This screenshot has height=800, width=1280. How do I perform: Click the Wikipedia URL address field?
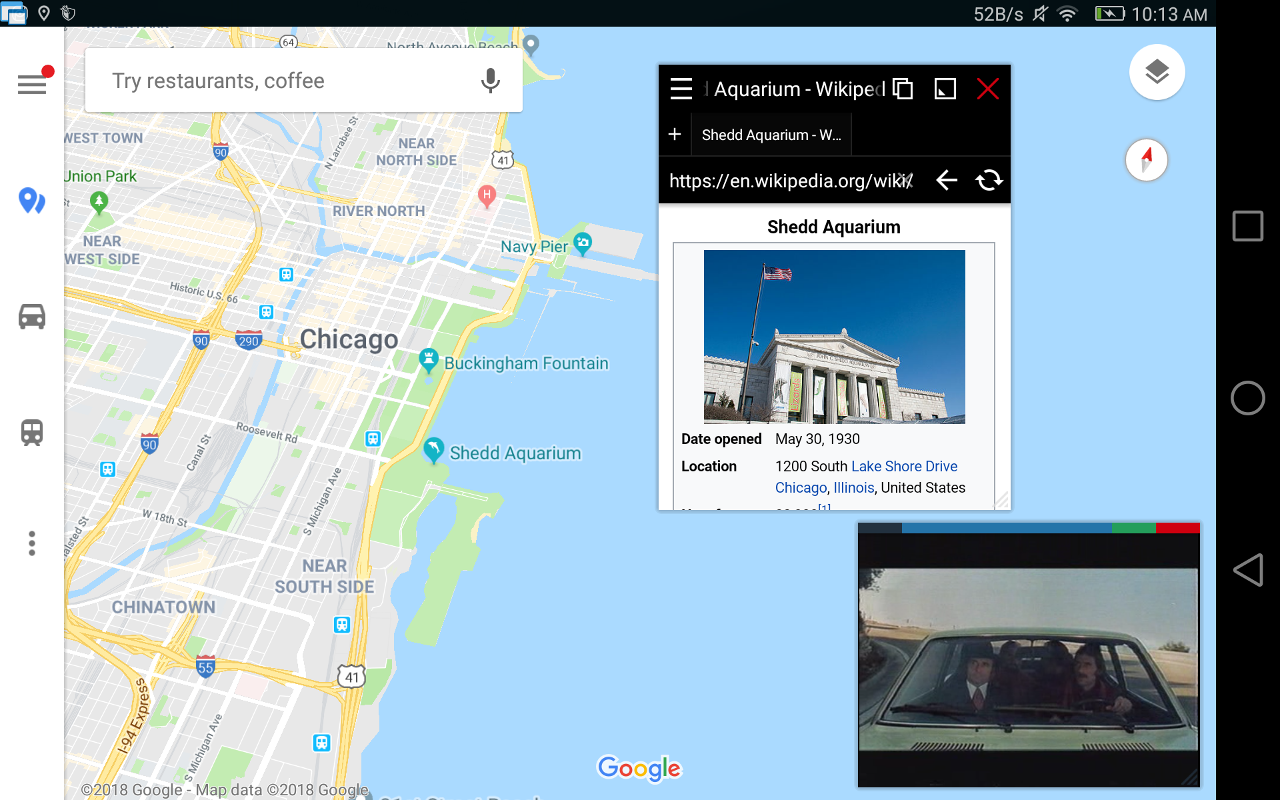coord(791,181)
